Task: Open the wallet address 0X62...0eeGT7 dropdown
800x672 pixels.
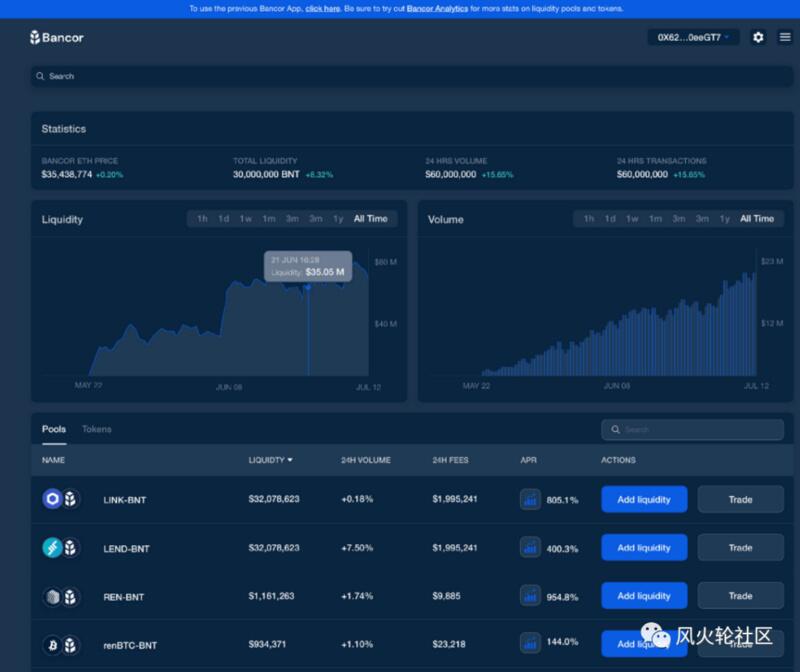Action: [693, 37]
